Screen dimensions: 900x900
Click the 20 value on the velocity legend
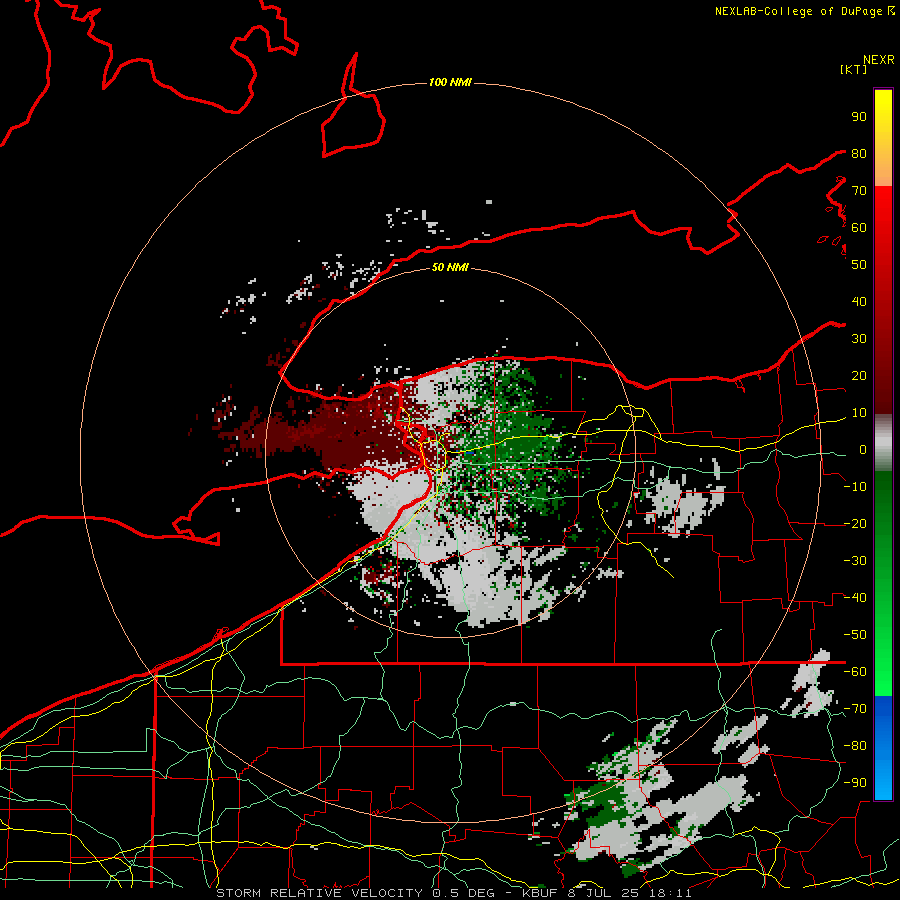[859, 375]
